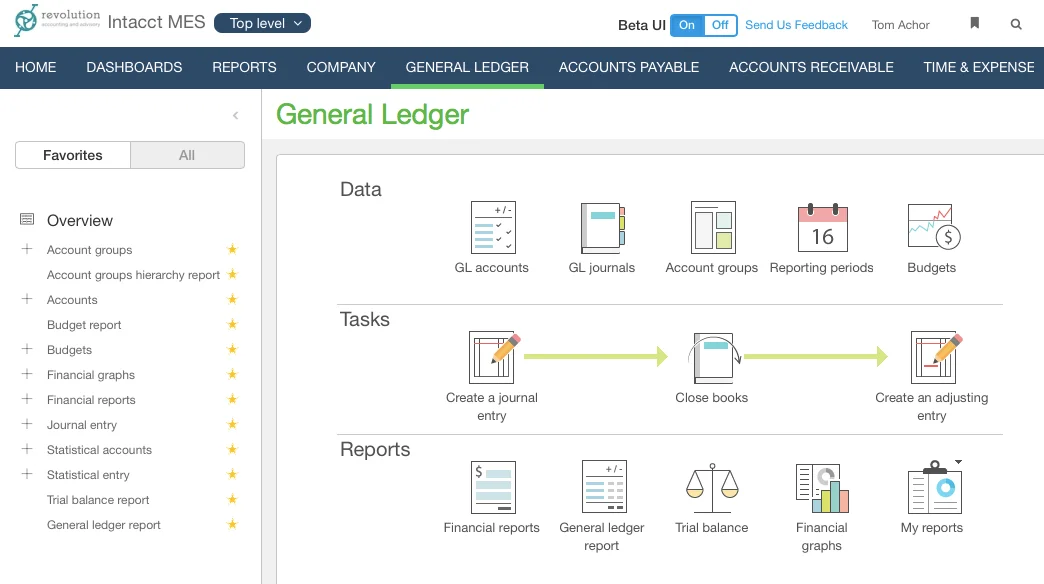Viewport: 1044px width, 584px height.
Task: Open Trial balance report link in sidebar
Action: click(98, 499)
